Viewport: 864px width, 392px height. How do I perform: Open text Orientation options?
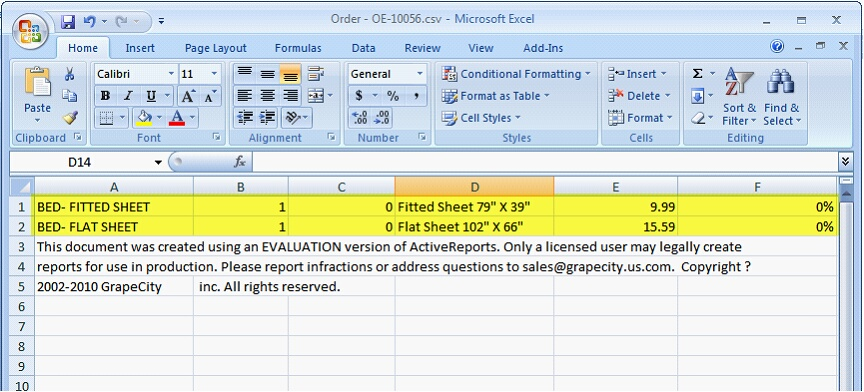296,117
